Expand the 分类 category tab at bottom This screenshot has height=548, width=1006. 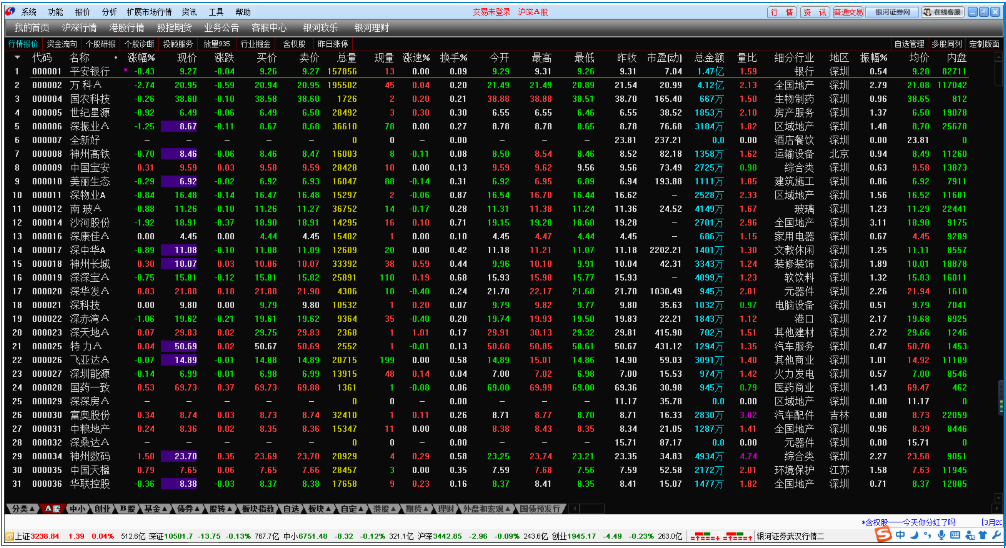pyautogui.click(x=21, y=508)
